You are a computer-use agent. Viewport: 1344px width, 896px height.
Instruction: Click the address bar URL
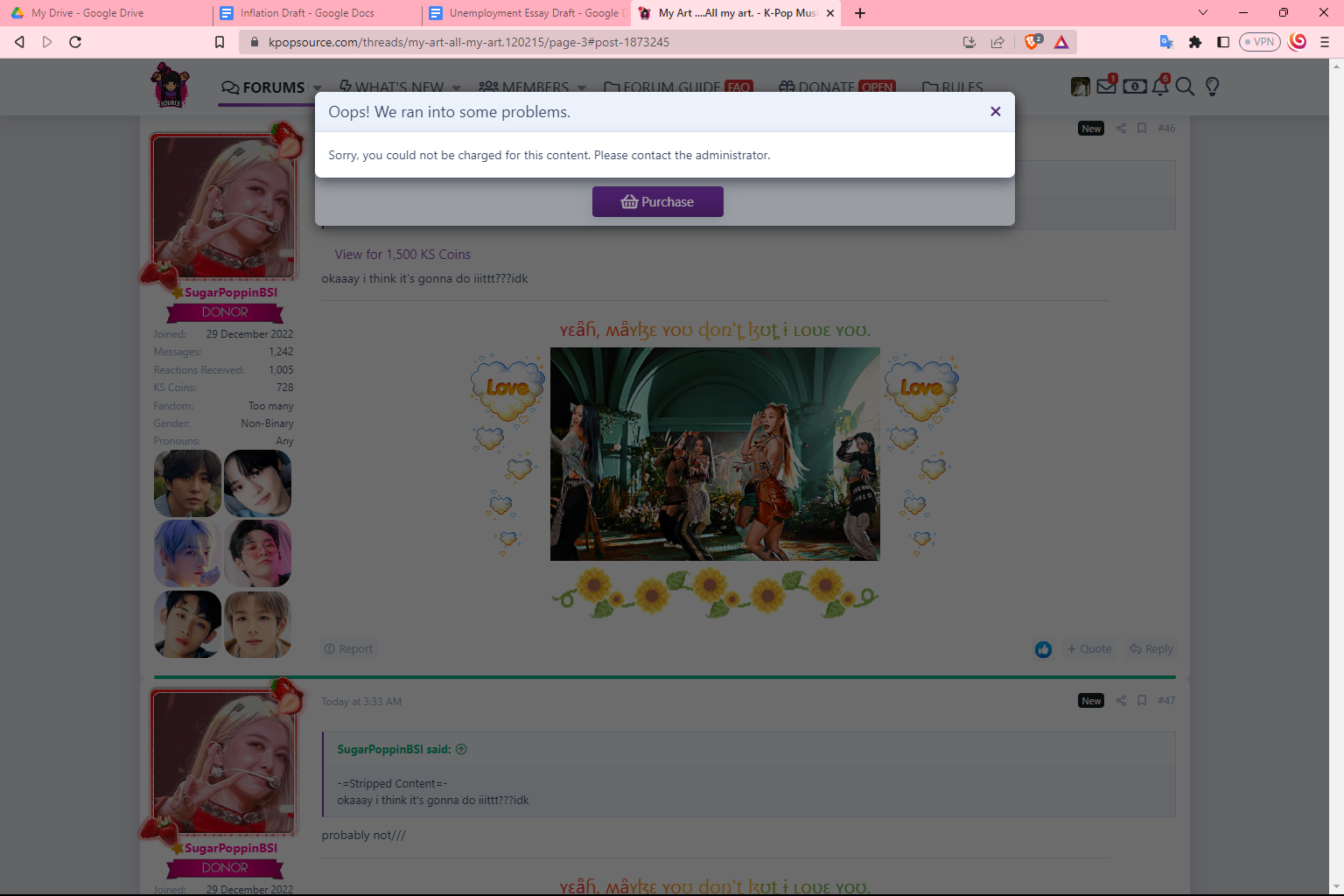point(469,42)
